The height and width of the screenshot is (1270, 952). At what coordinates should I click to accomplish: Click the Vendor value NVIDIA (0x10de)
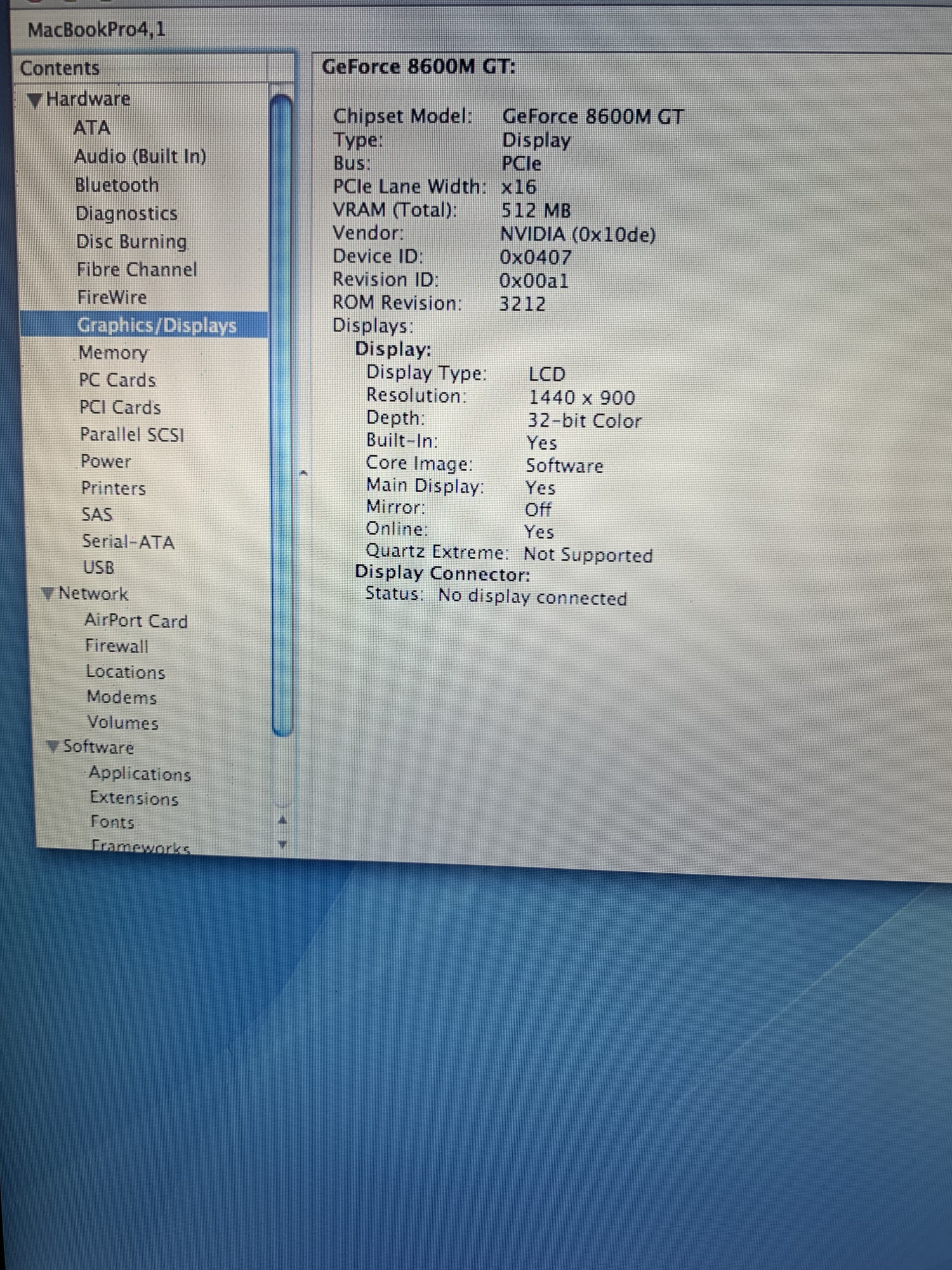click(x=578, y=234)
